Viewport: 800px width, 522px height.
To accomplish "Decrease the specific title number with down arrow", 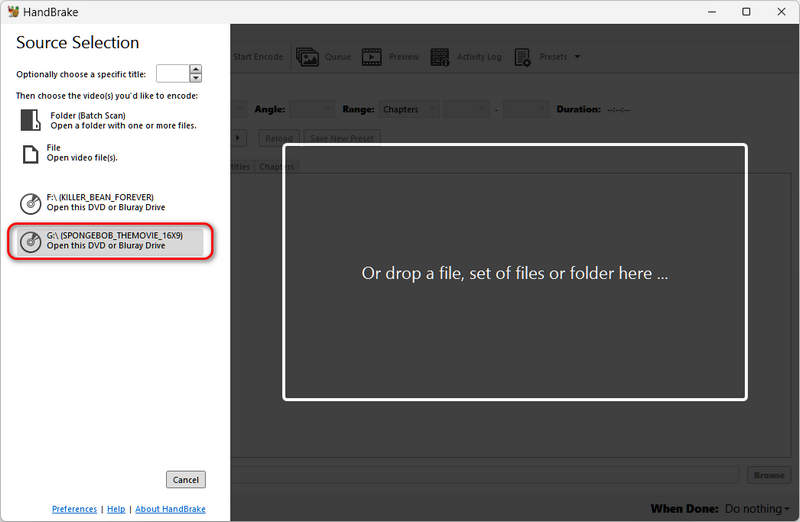I will click(x=195, y=78).
